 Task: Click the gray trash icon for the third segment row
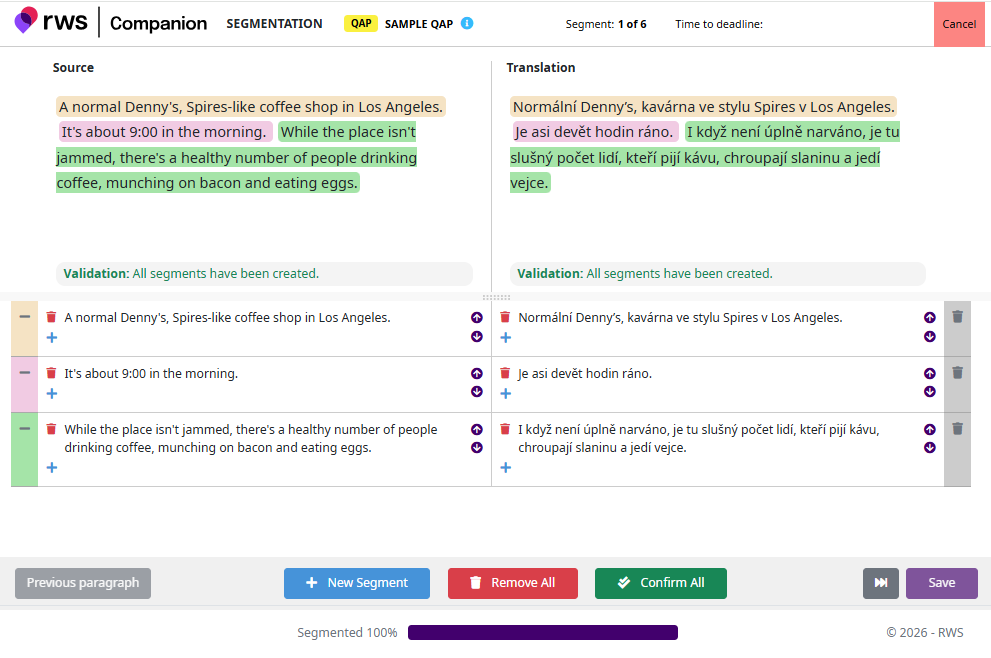coord(957,429)
